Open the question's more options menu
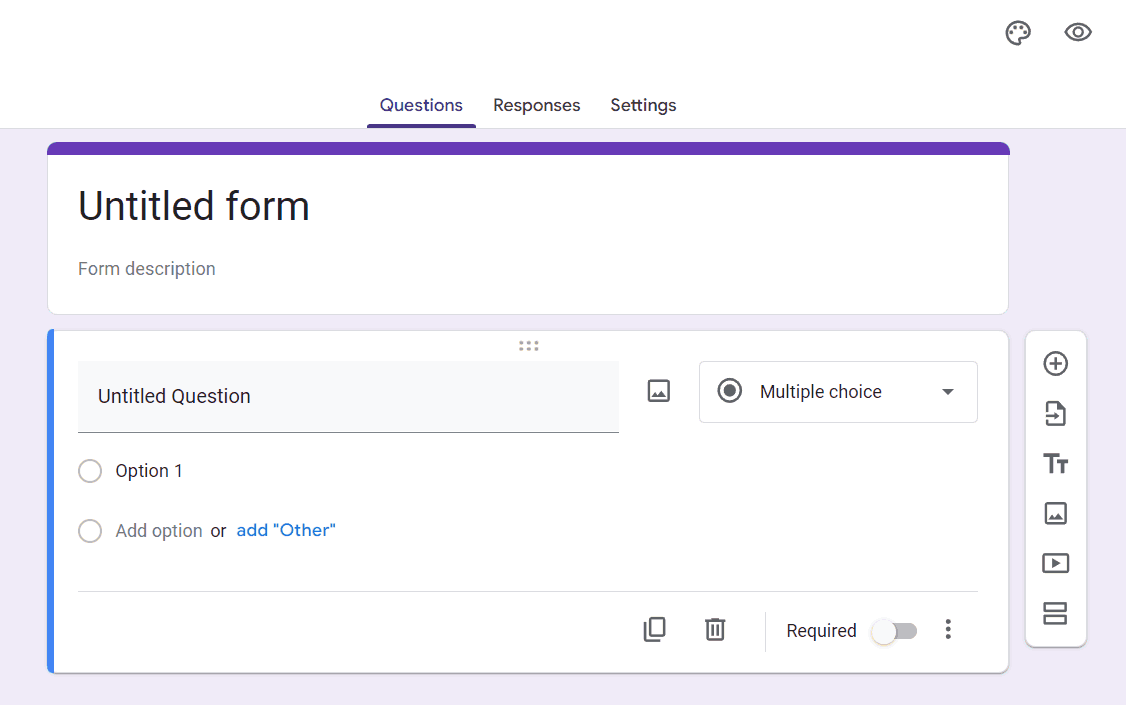This screenshot has height=705, width=1126. coord(948,630)
